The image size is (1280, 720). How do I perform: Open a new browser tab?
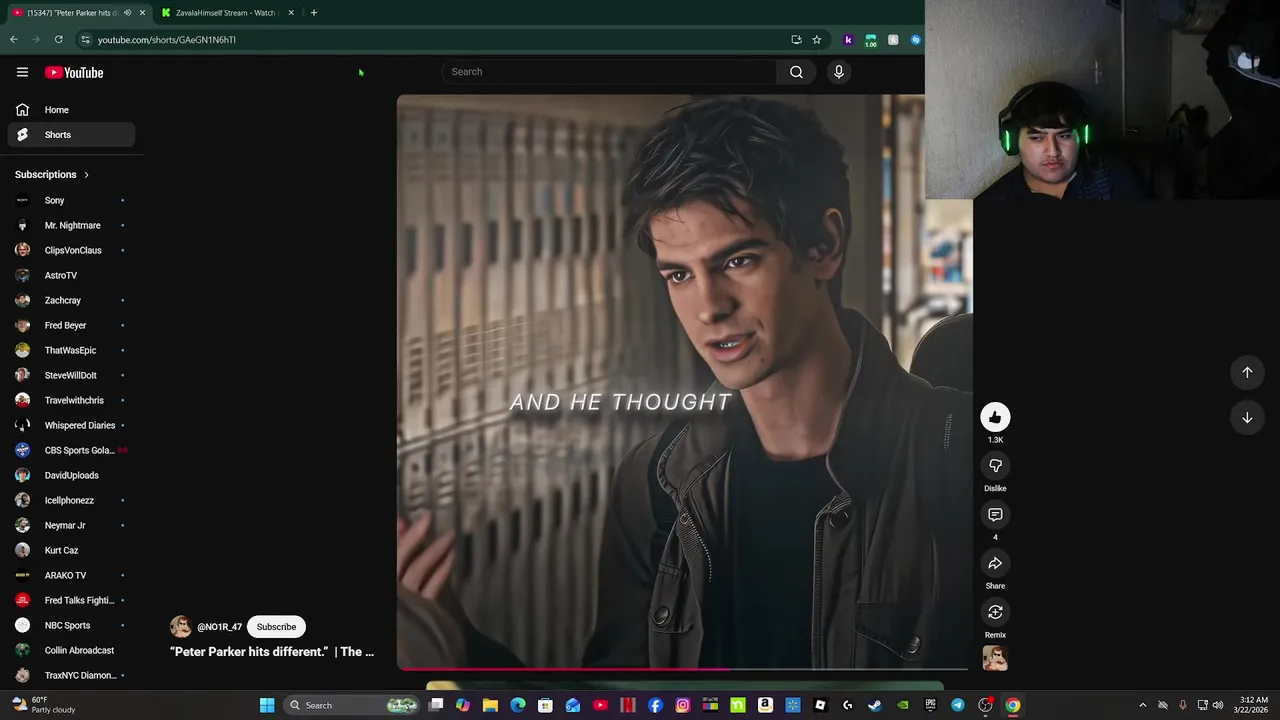[313, 13]
